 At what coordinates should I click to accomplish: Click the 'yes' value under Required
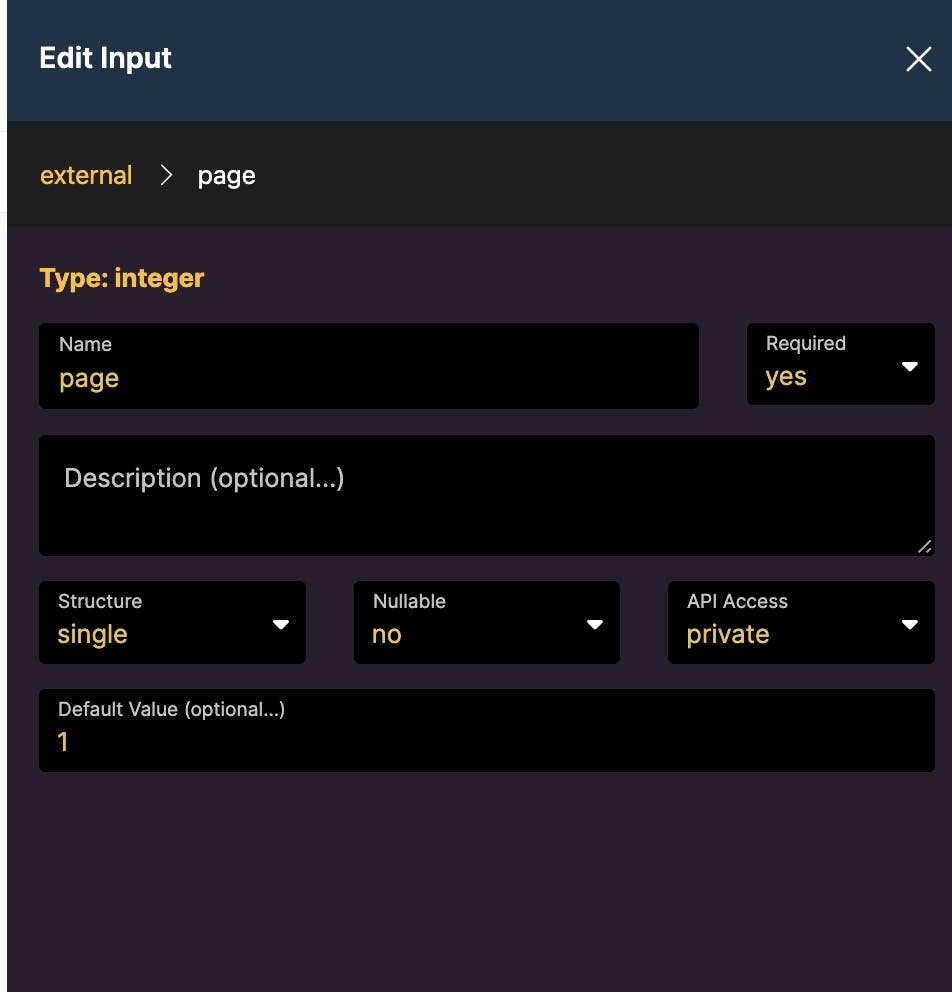click(x=786, y=378)
